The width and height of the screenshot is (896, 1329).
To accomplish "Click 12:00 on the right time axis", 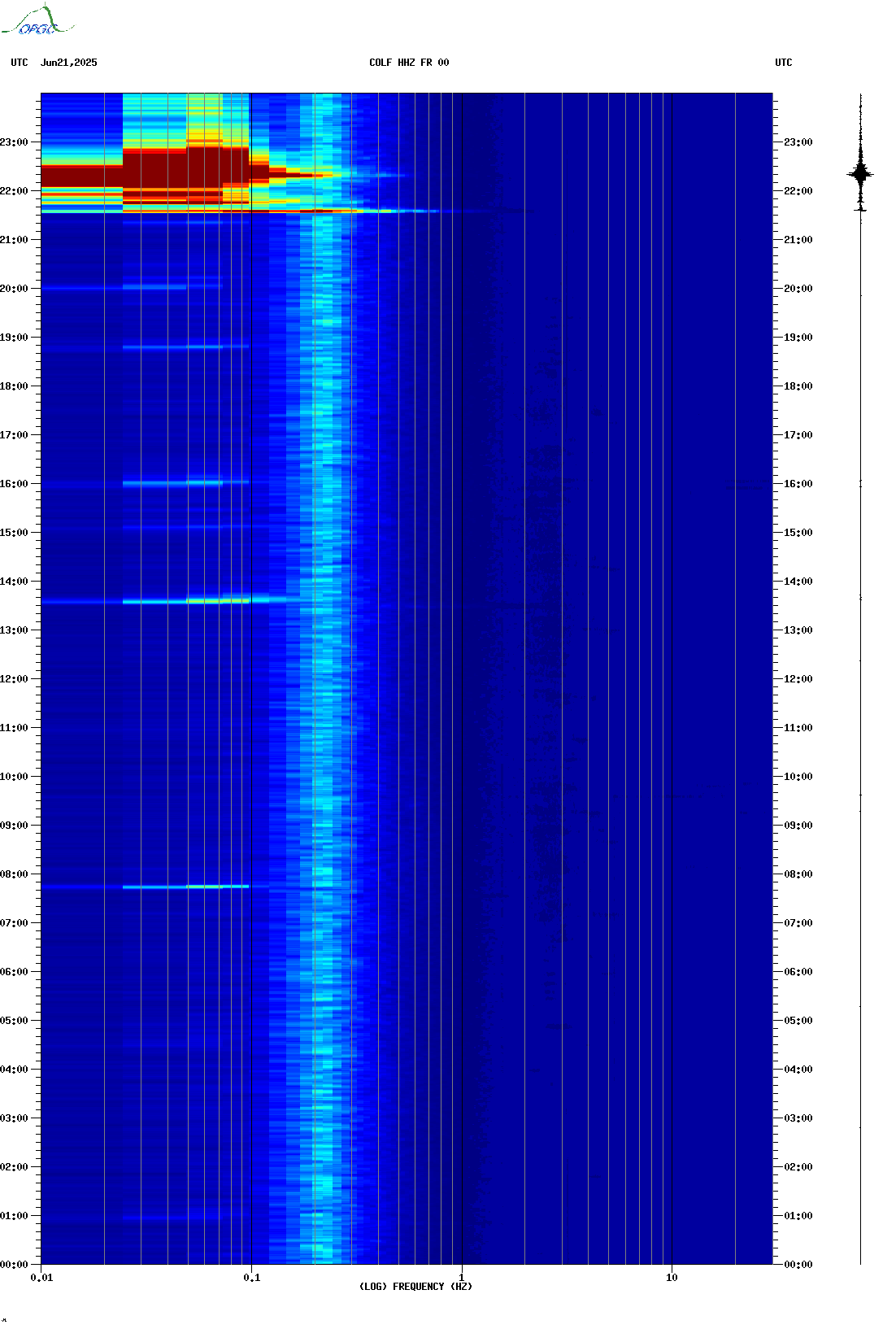I will 798,679.
